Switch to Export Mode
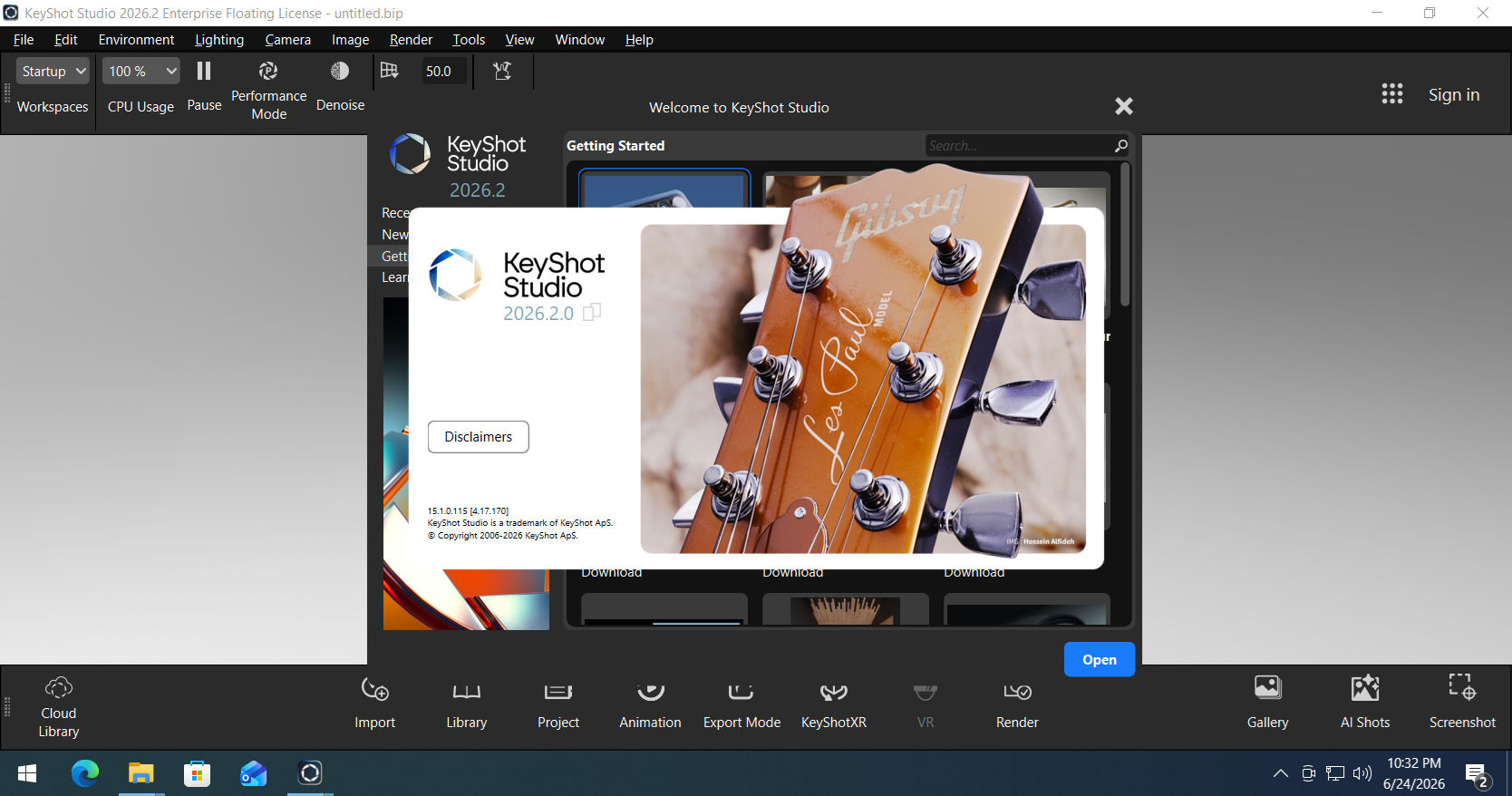This screenshot has width=1512, height=796. point(741,704)
